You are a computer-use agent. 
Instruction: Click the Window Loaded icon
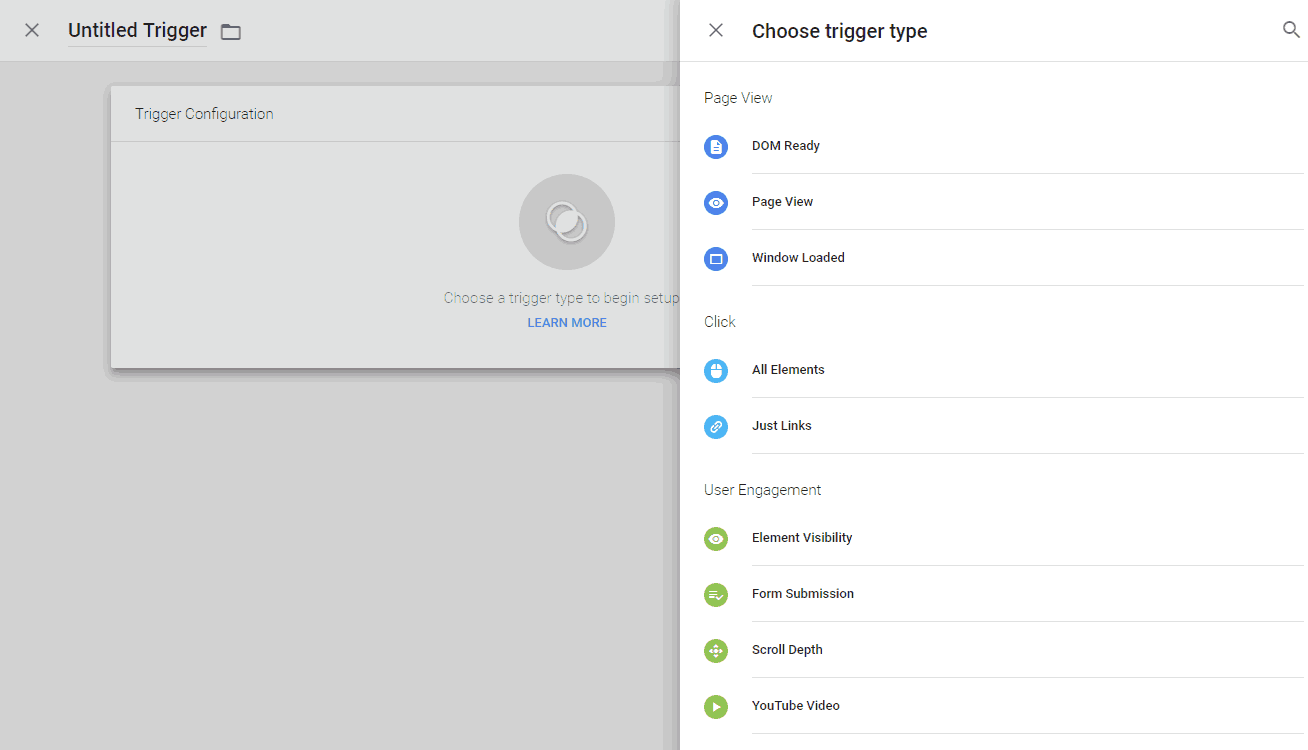pos(716,259)
